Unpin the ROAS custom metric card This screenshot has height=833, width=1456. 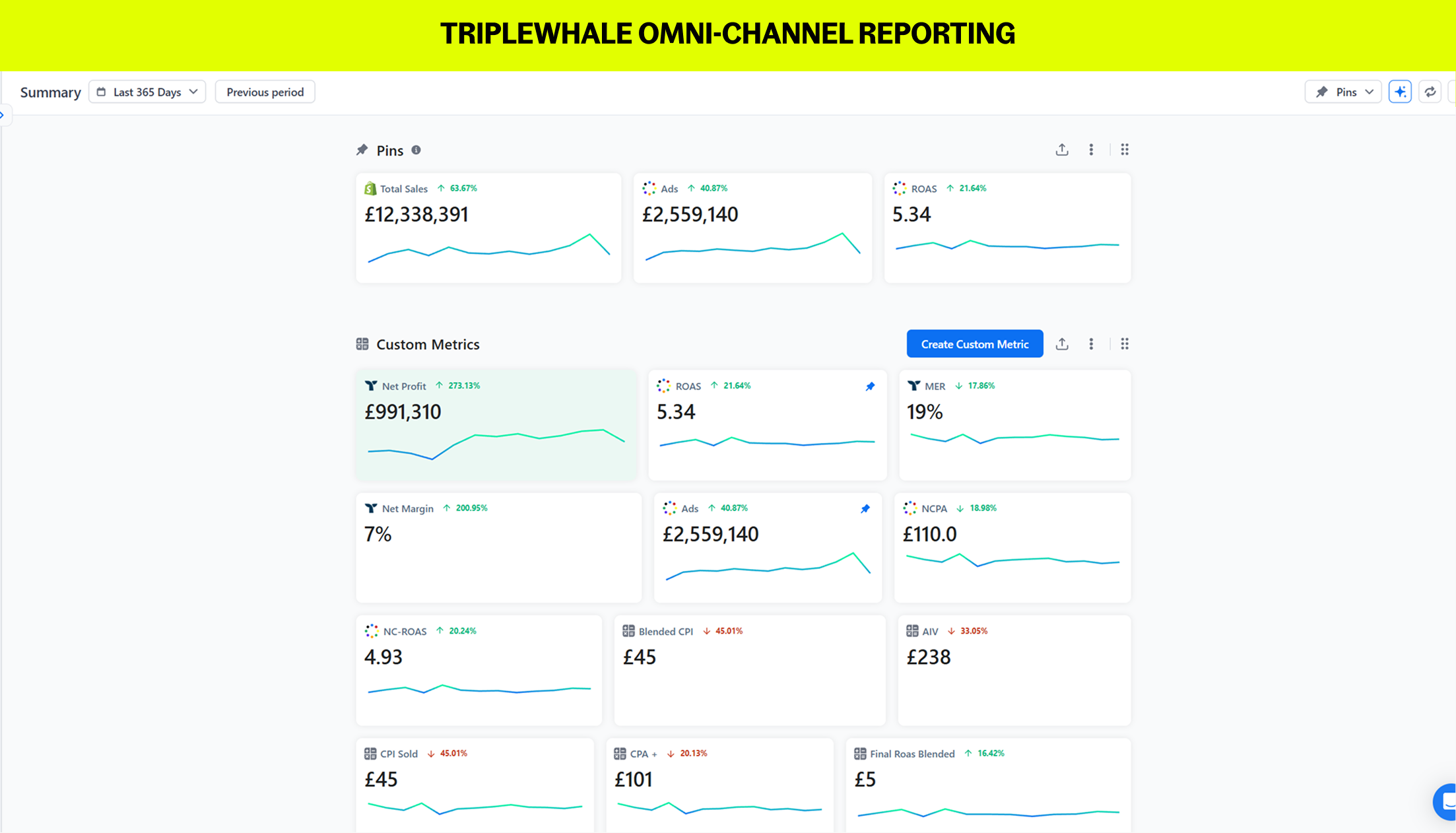tap(870, 386)
